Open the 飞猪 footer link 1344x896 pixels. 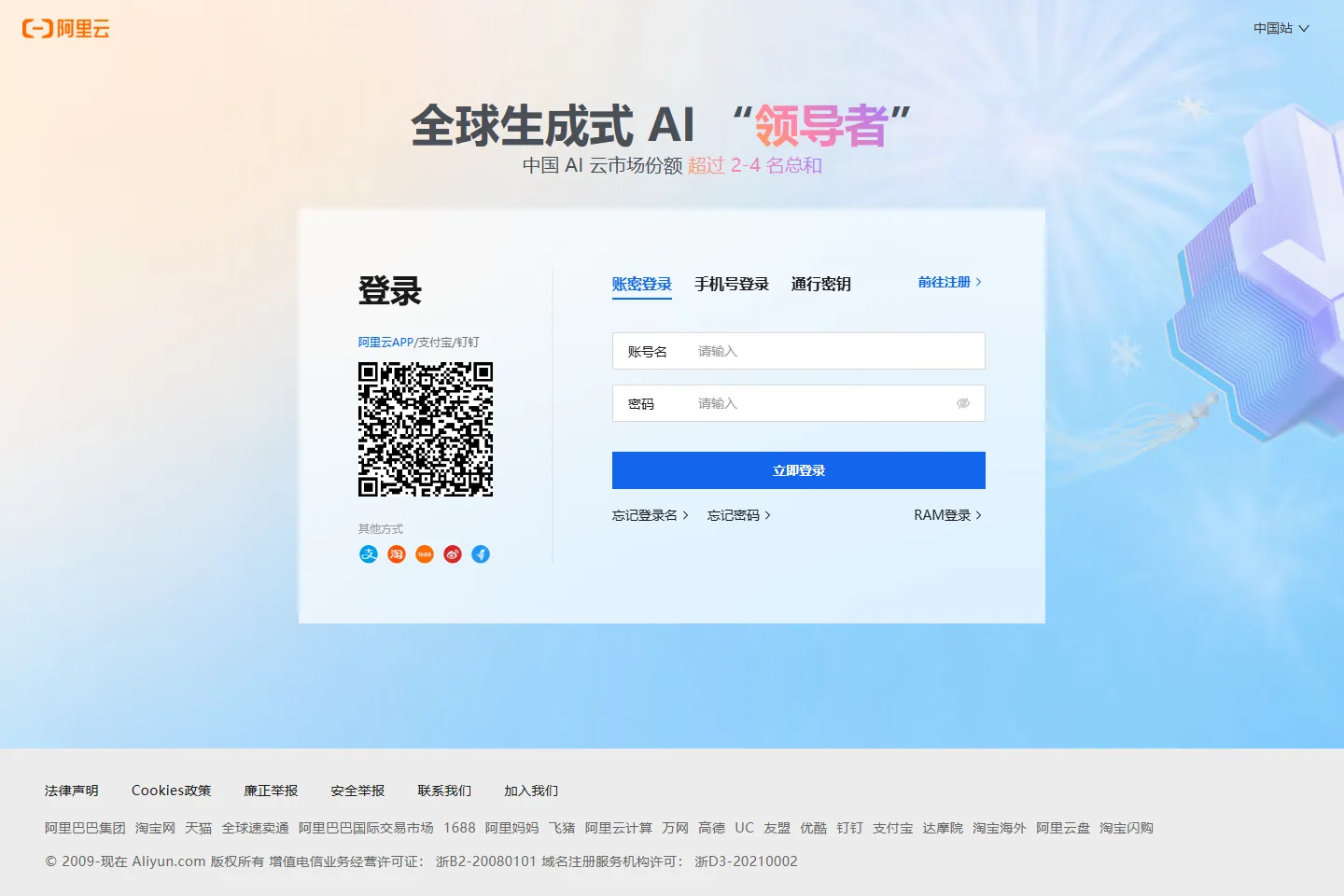point(562,828)
